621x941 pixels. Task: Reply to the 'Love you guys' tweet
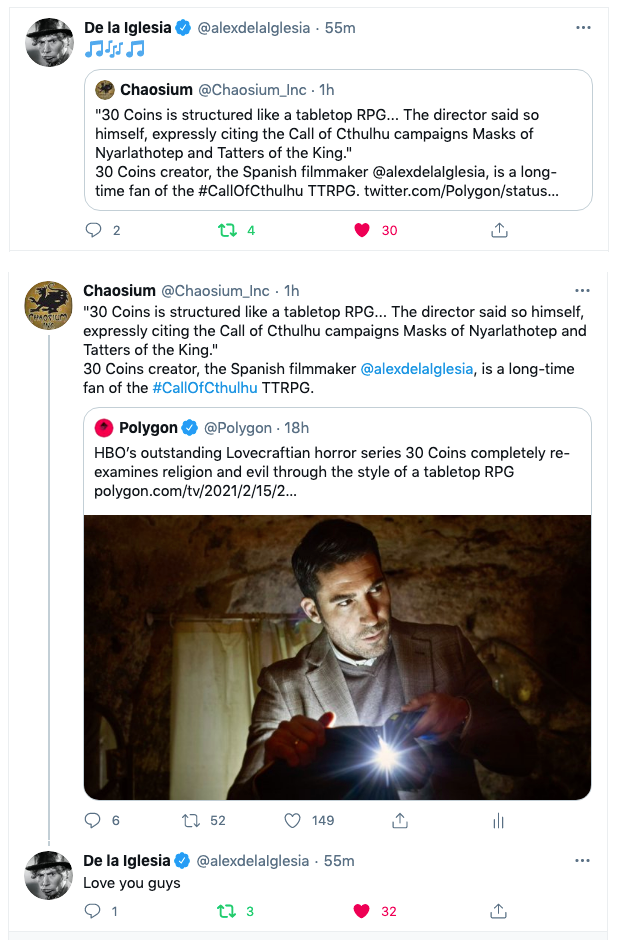(93, 911)
